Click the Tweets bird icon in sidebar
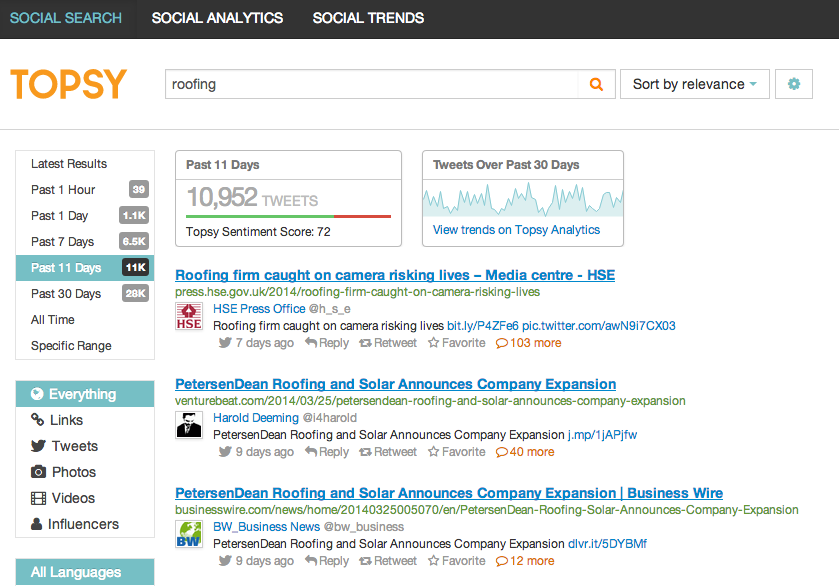Image resolution: width=839 pixels, height=586 pixels. 38,446
